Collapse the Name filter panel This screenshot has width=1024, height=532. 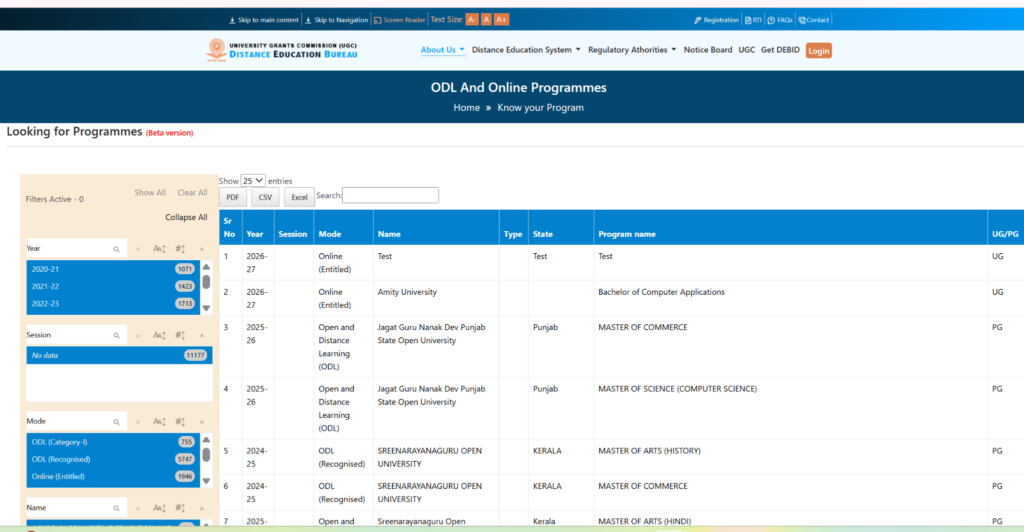(x=202, y=508)
